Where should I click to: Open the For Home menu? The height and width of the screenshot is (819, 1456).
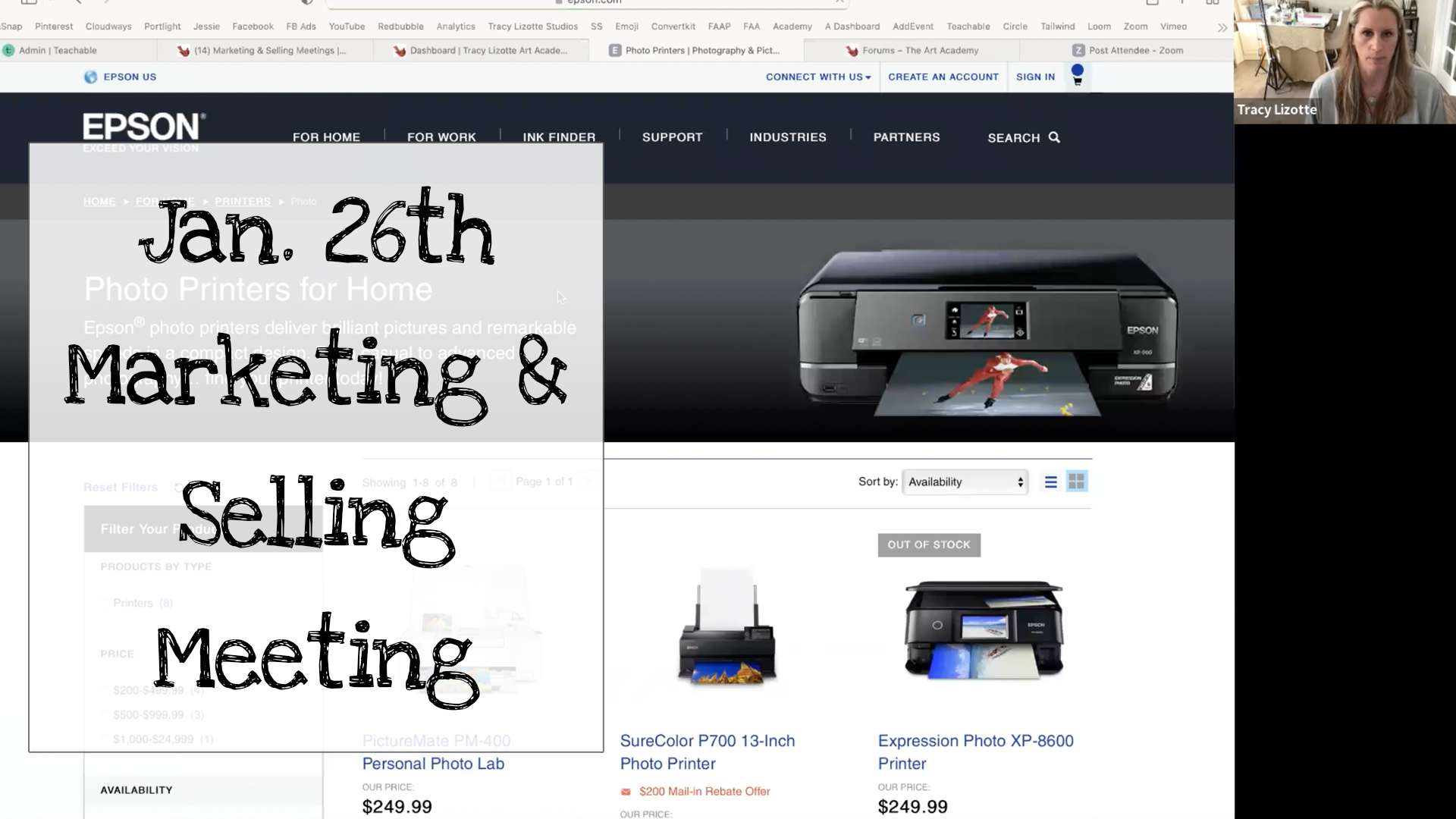point(326,137)
